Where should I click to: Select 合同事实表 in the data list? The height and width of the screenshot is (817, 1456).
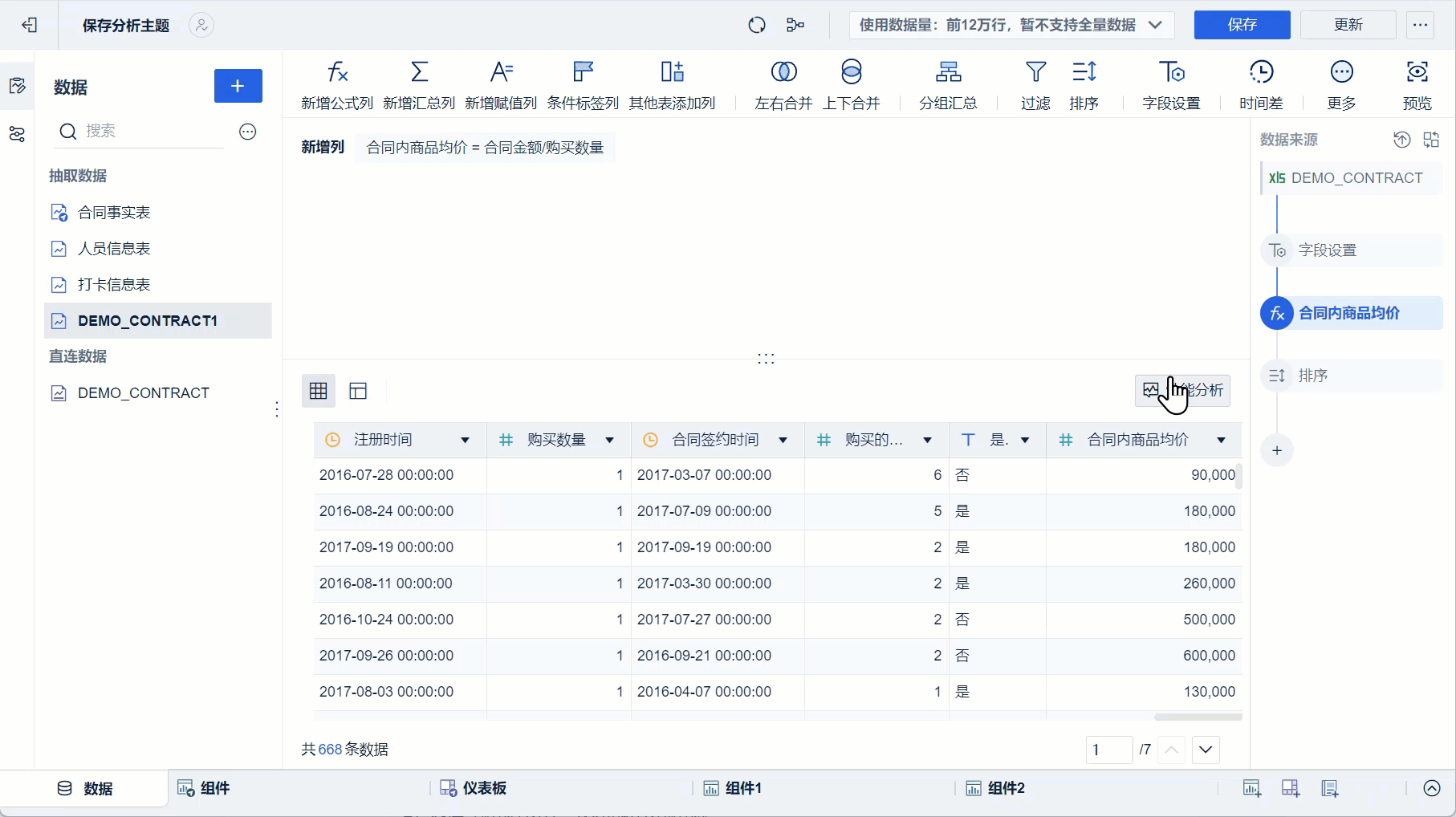[158, 213]
